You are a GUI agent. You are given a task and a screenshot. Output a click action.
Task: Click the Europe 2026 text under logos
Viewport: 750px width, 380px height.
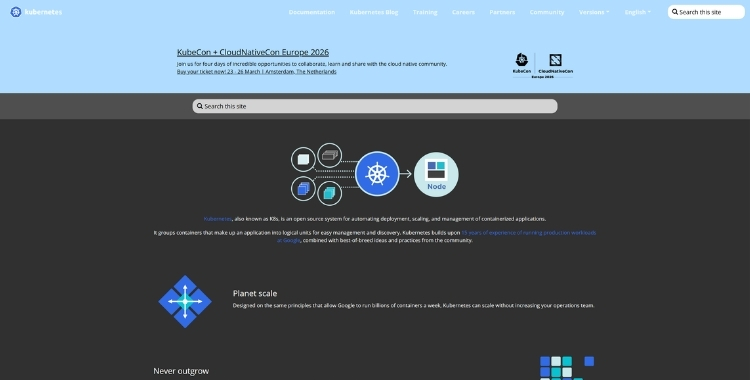(542, 77)
